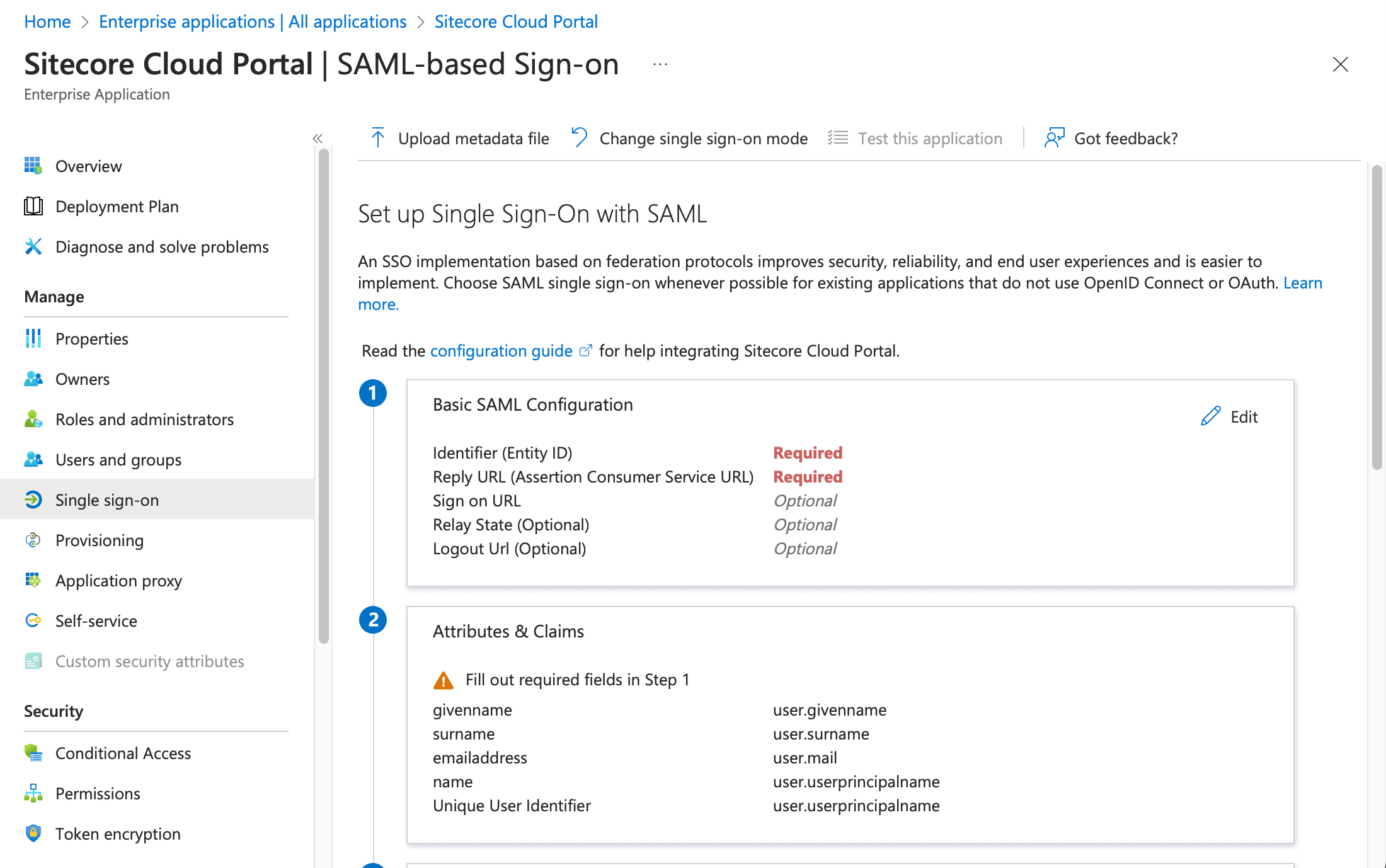Image resolution: width=1386 pixels, height=868 pixels.
Task: Click the Got feedback person icon
Action: click(x=1054, y=138)
